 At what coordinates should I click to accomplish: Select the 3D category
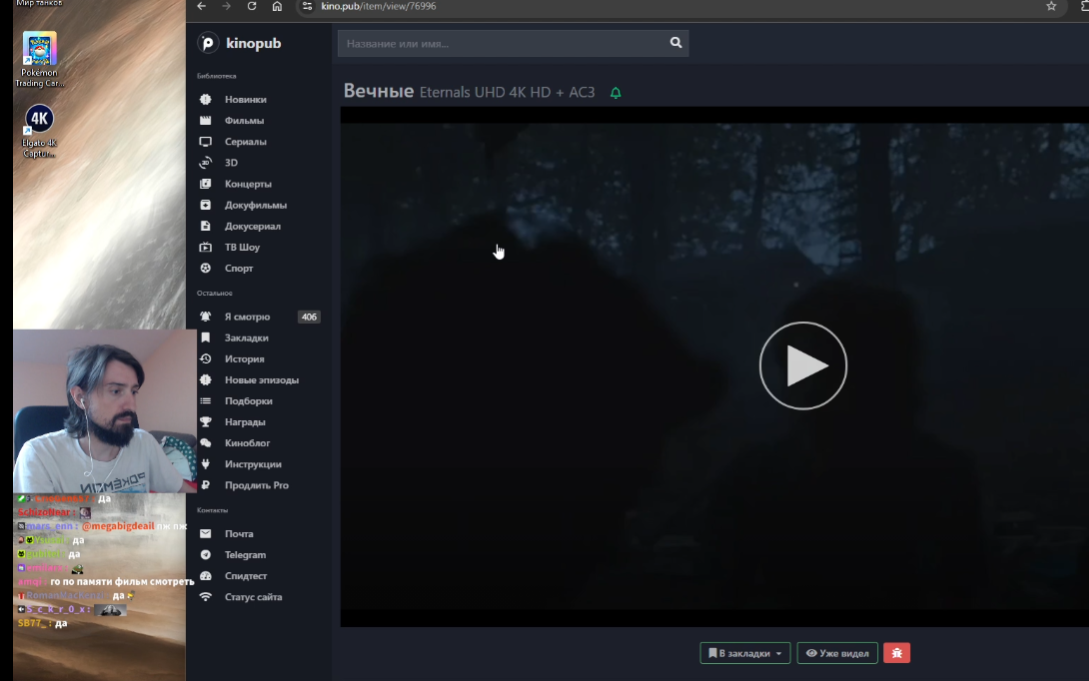(x=231, y=162)
